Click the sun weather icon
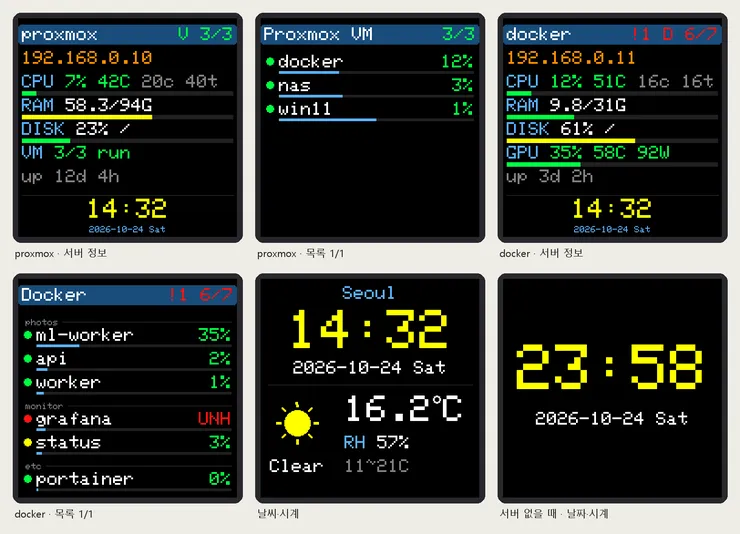This screenshot has width=740, height=534. pyautogui.click(x=297, y=423)
